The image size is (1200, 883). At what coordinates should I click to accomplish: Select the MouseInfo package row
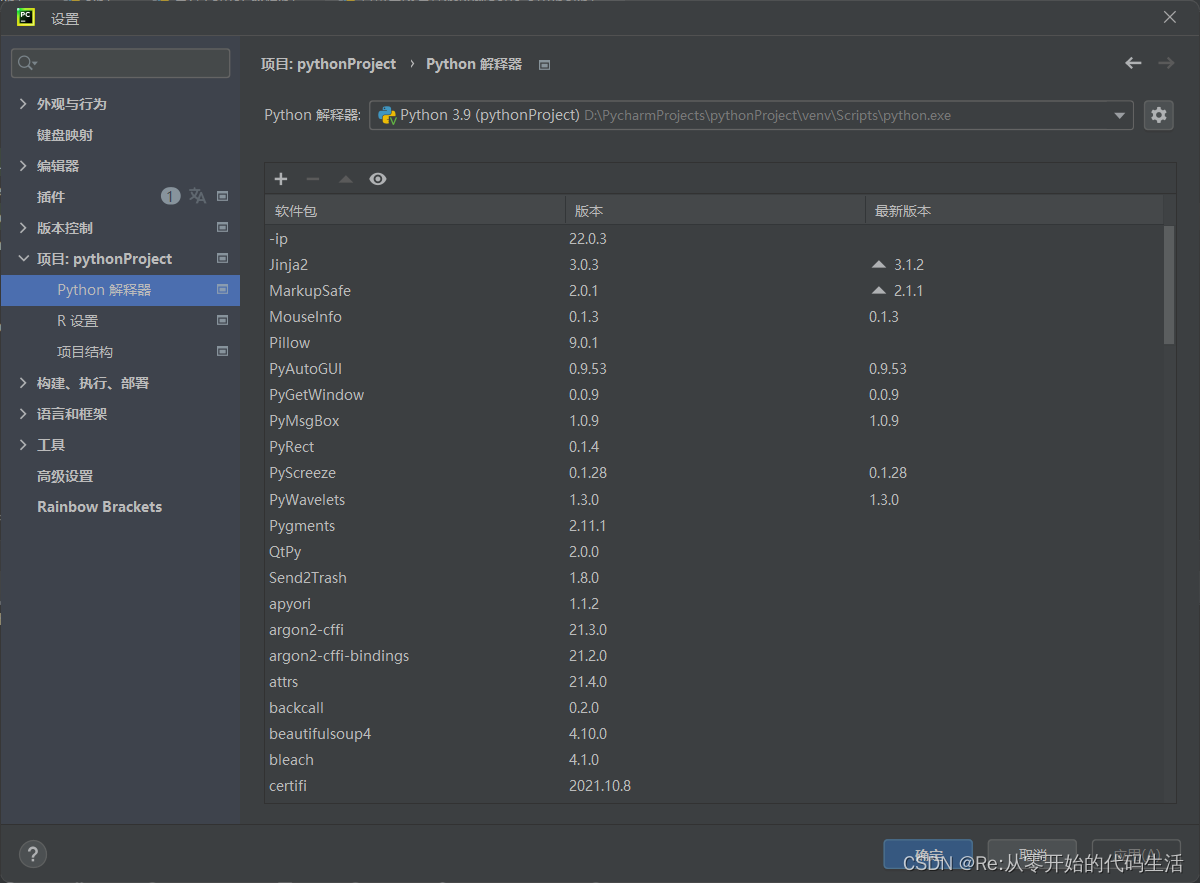714,317
